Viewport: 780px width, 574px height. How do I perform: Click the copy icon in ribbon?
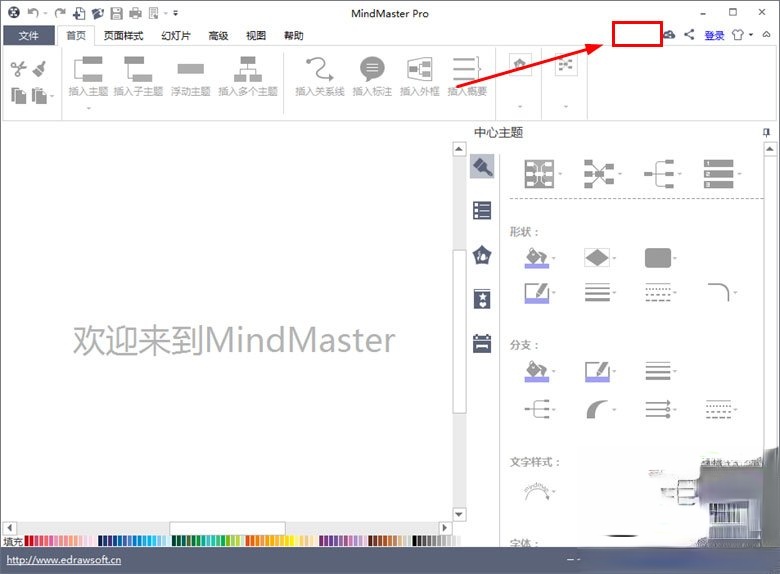point(18,95)
